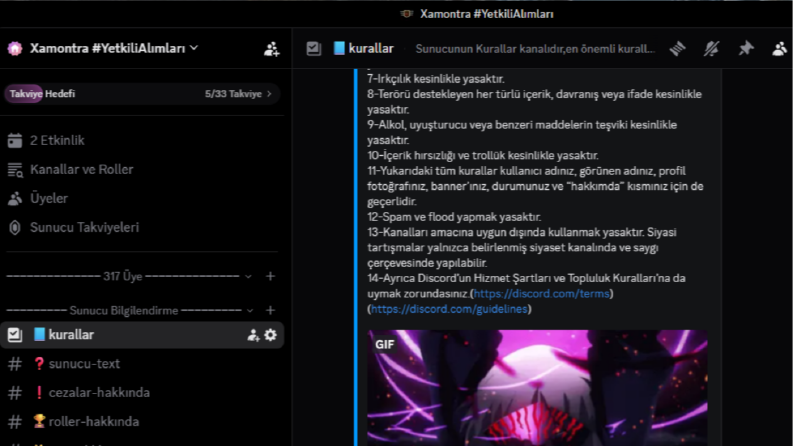The image size is (793, 446).
Task: Click the purple GIF image in the message
Action: point(537,388)
